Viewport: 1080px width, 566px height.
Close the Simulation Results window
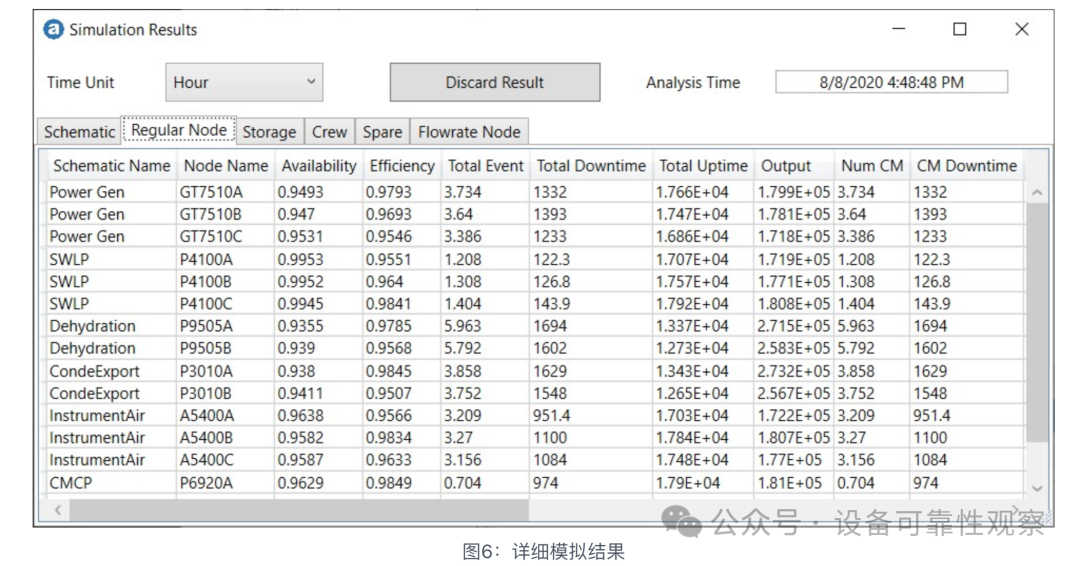click(1021, 29)
